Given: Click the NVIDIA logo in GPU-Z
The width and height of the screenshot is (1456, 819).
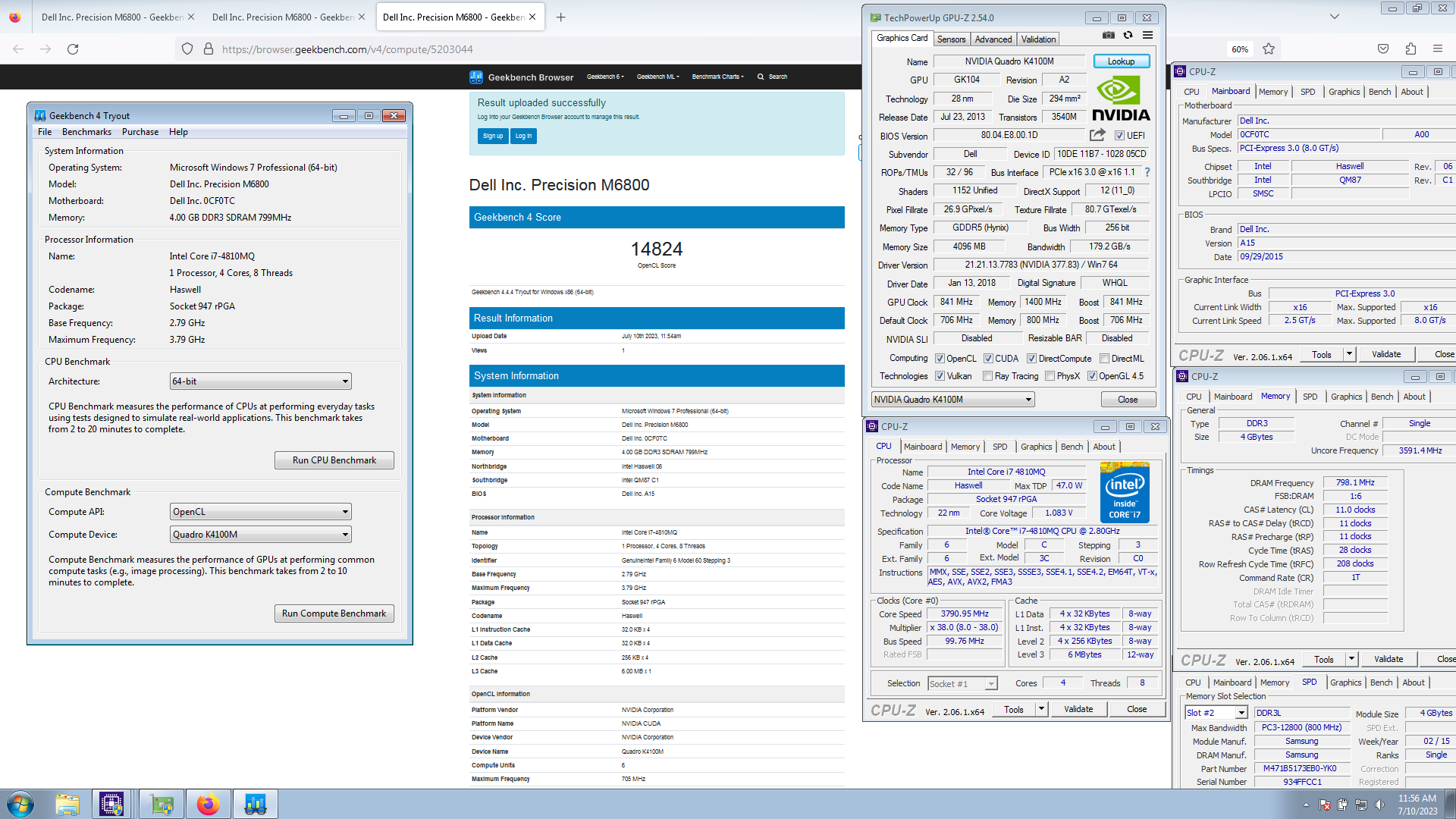Looking at the screenshot, I should tap(1121, 99).
